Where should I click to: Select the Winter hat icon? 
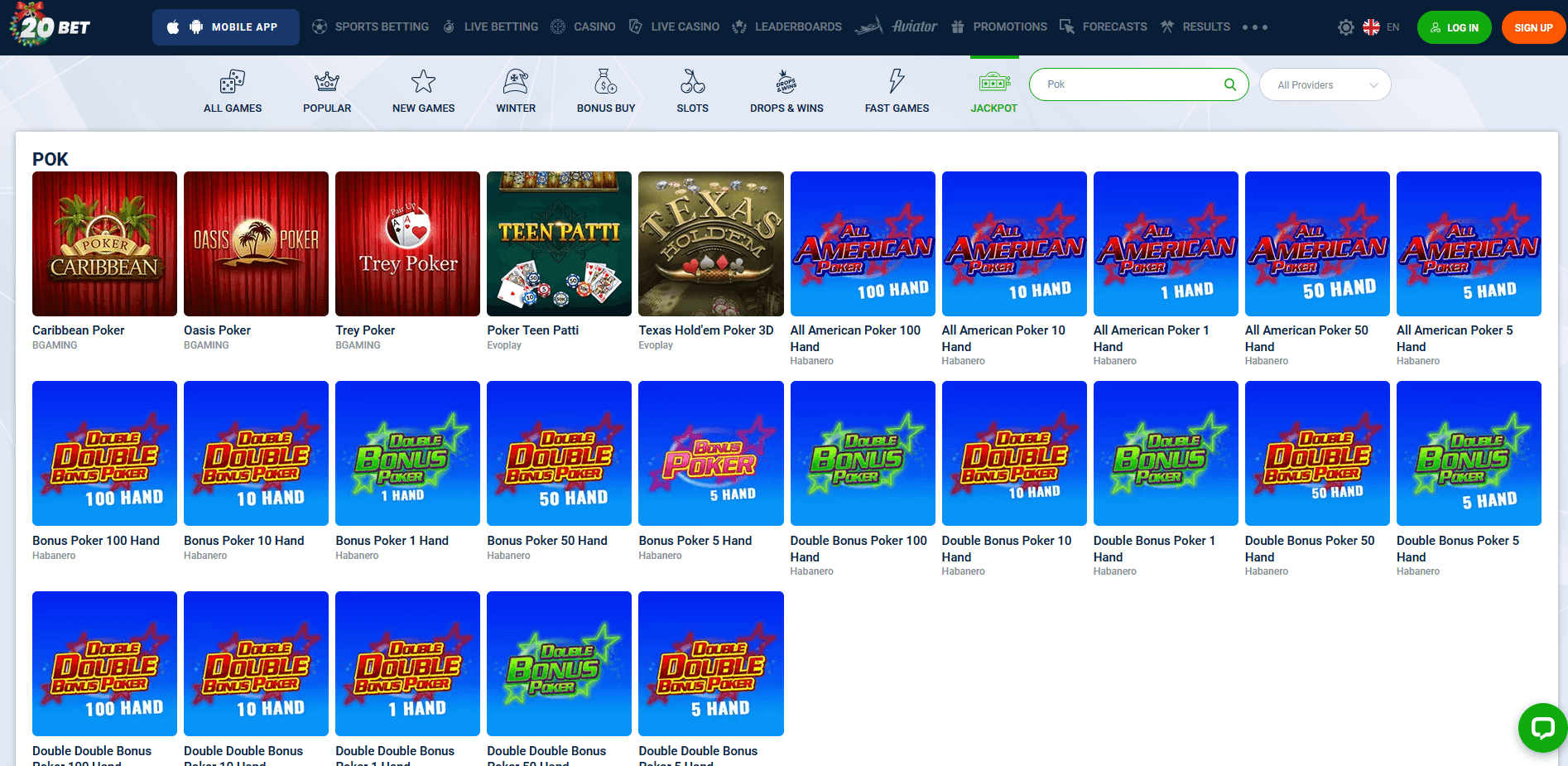(516, 81)
